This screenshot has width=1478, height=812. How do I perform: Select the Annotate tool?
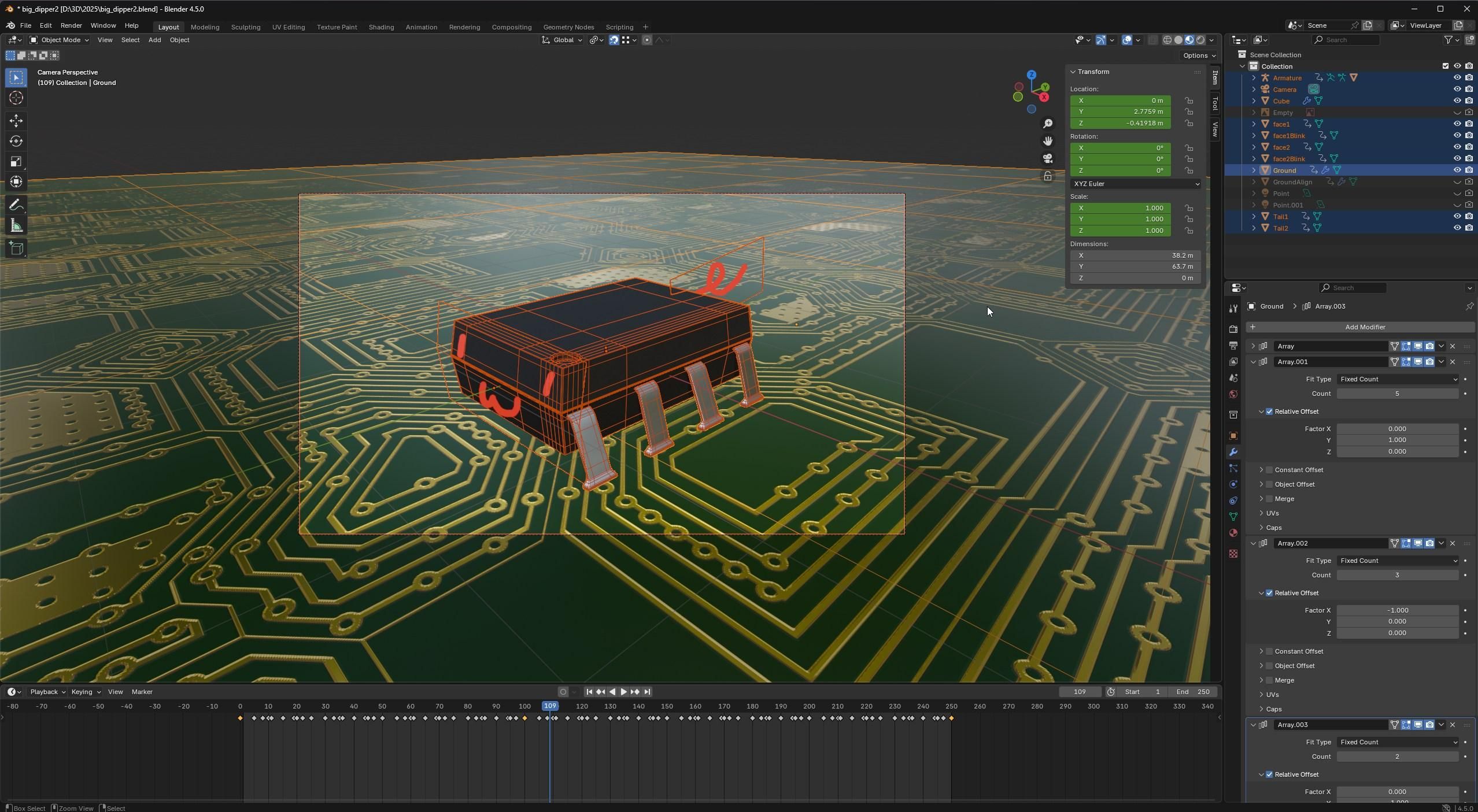[x=16, y=203]
